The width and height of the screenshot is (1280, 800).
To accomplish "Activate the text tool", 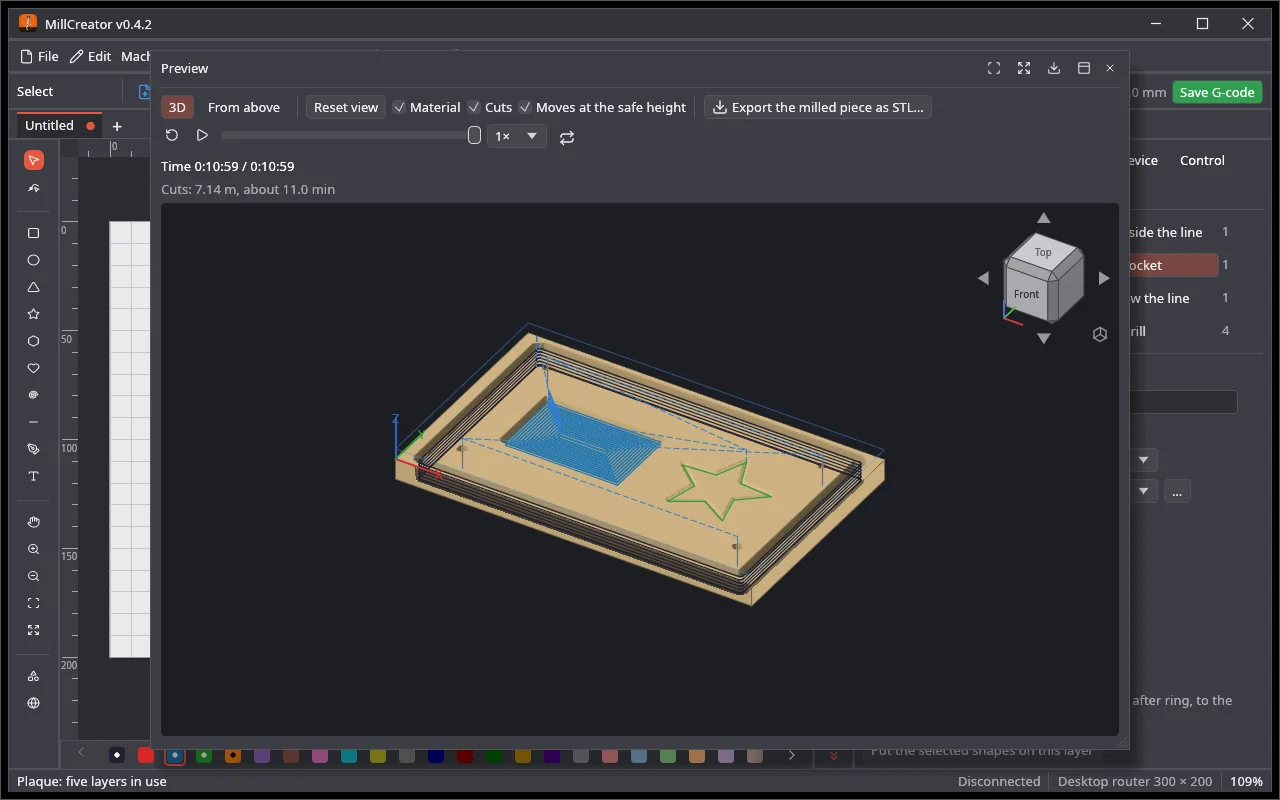I will click(34, 476).
